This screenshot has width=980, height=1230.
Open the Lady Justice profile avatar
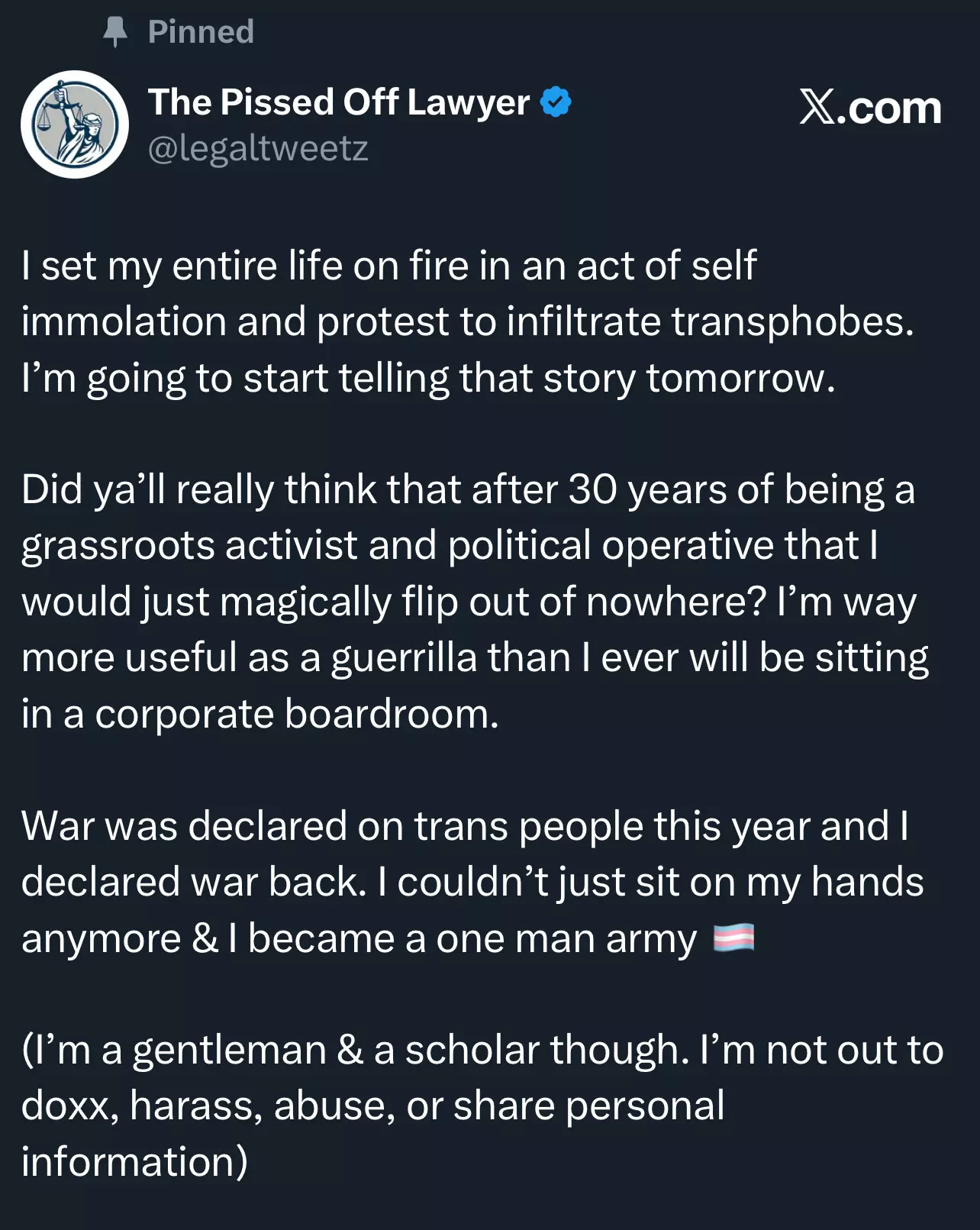click(75, 124)
